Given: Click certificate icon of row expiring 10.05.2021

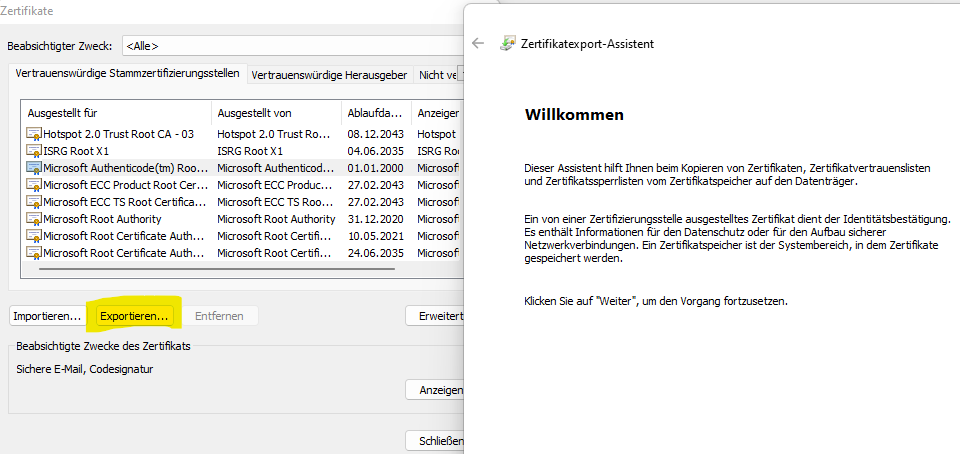Looking at the screenshot, I should 34,236.
